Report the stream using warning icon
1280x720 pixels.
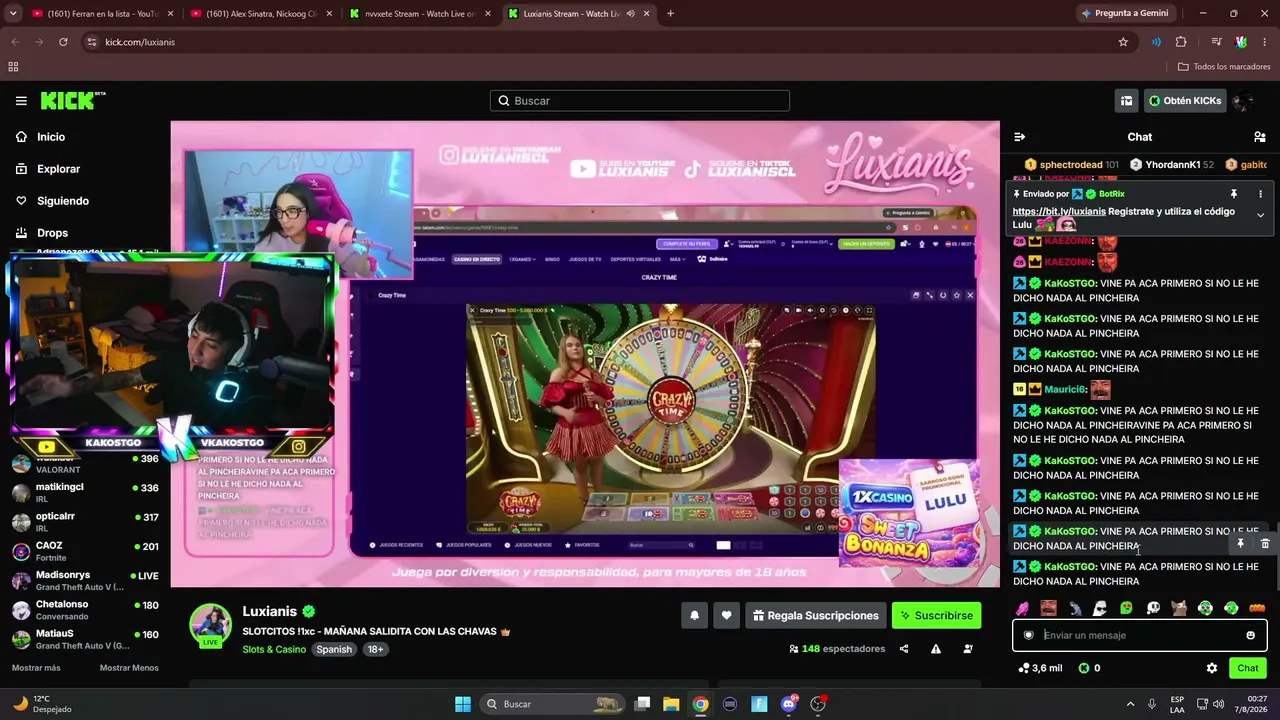click(x=936, y=649)
